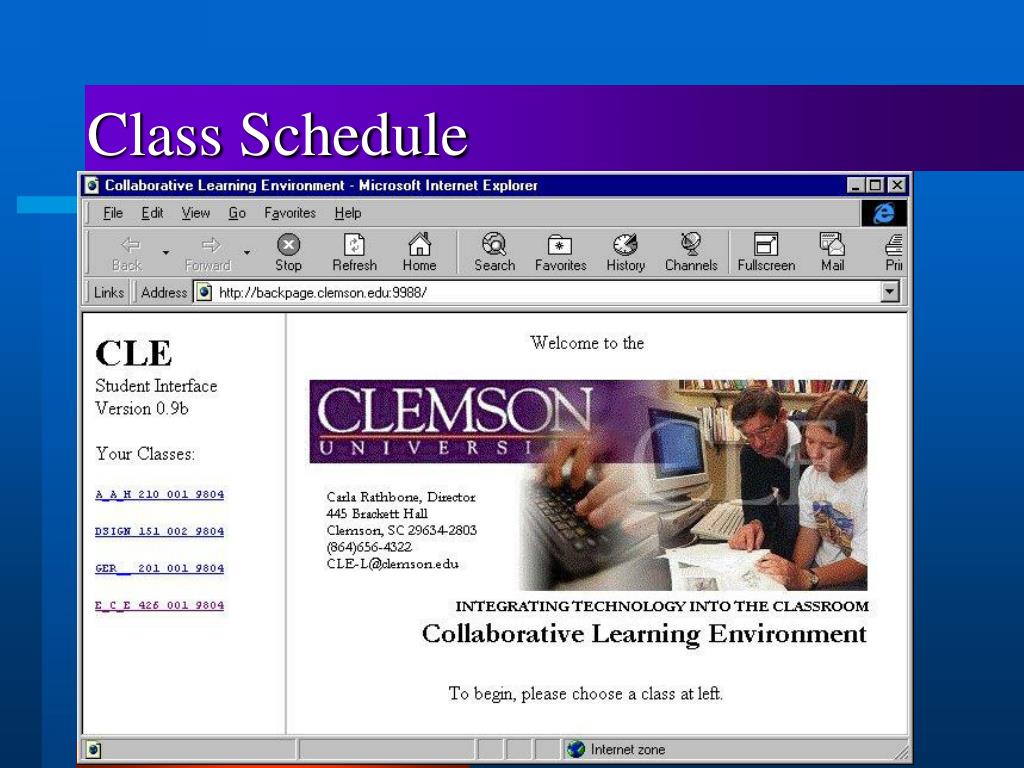The width and height of the screenshot is (1024, 768).
Task: Click the Forward arrow toolbar icon
Action: pos(210,246)
